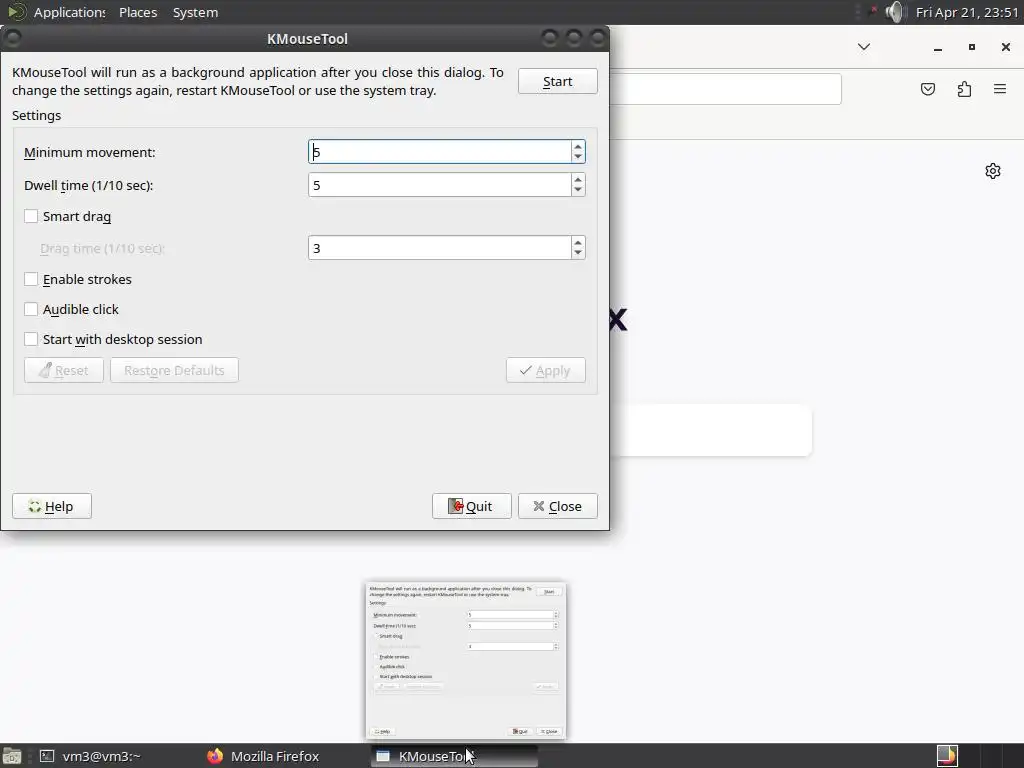Quit KMouseTool using the Quit button
The width and height of the screenshot is (1024, 768).
(472, 506)
